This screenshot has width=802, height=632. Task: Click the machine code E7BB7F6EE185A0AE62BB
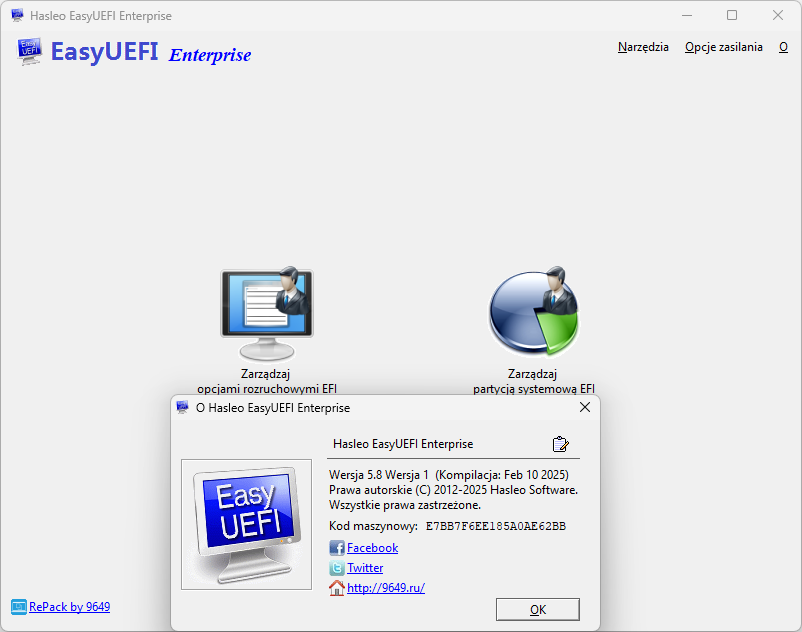(496, 526)
